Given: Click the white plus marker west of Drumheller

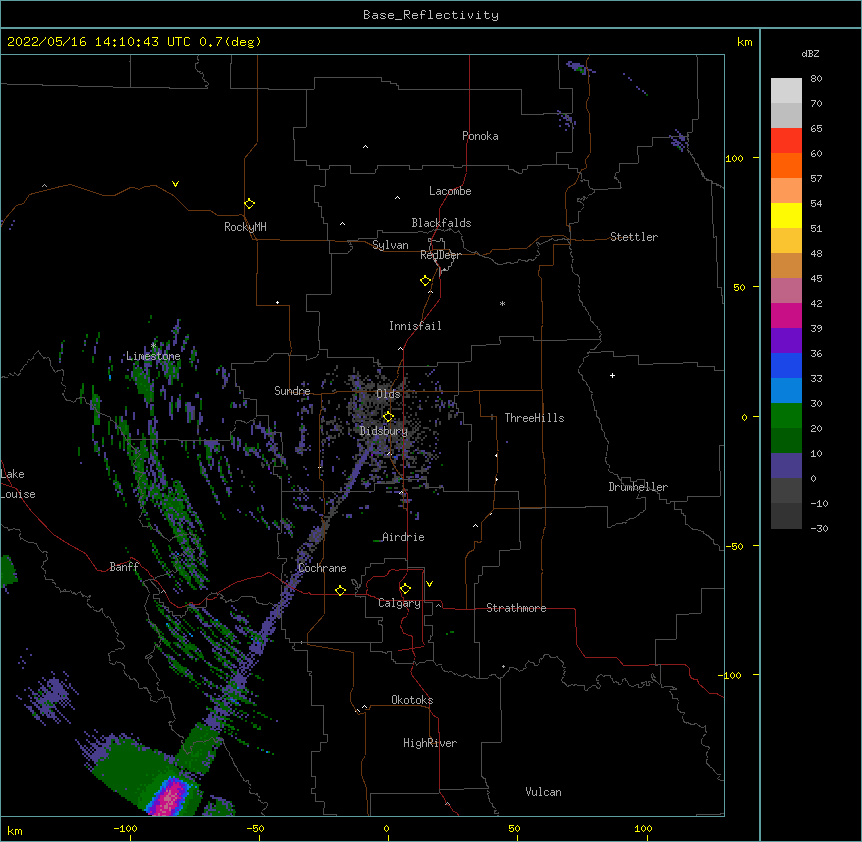Looking at the screenshot, I should pos(612,375).
